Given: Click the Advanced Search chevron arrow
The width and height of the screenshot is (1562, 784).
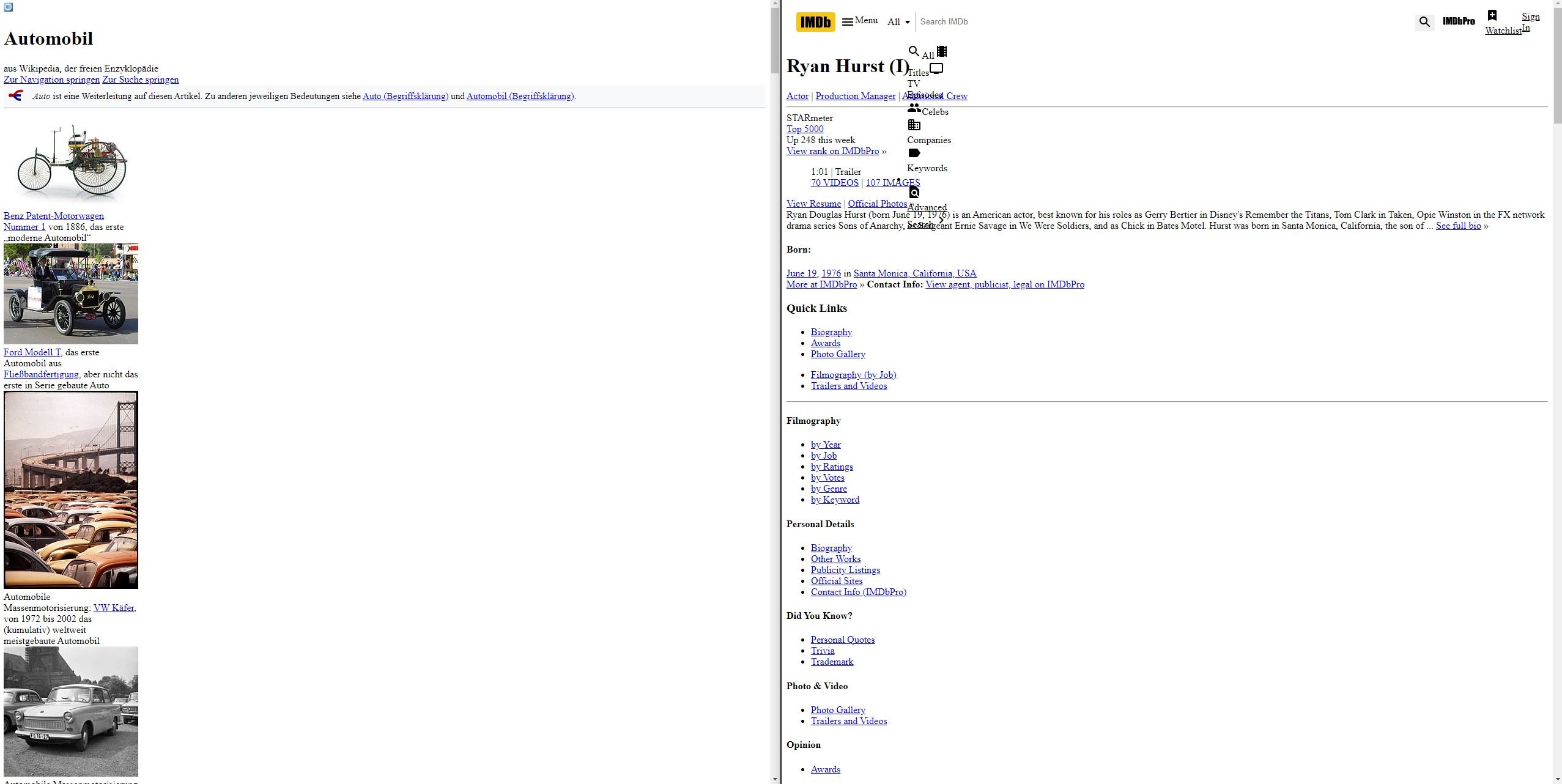Looking at the screenshot, I should [941, 220].
